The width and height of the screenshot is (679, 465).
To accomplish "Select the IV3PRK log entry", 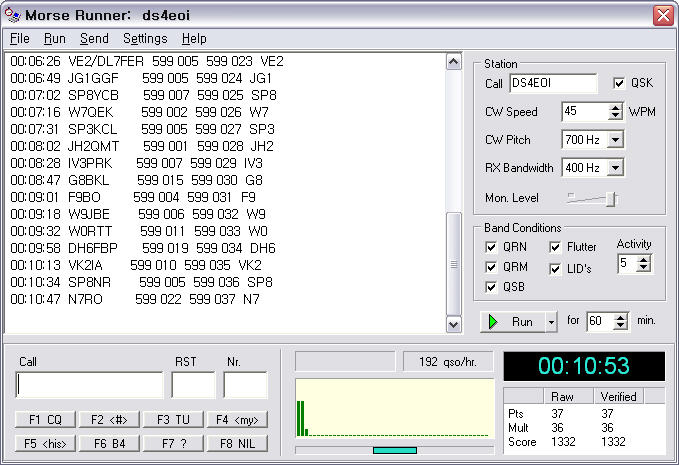I will tap(136, 163).
